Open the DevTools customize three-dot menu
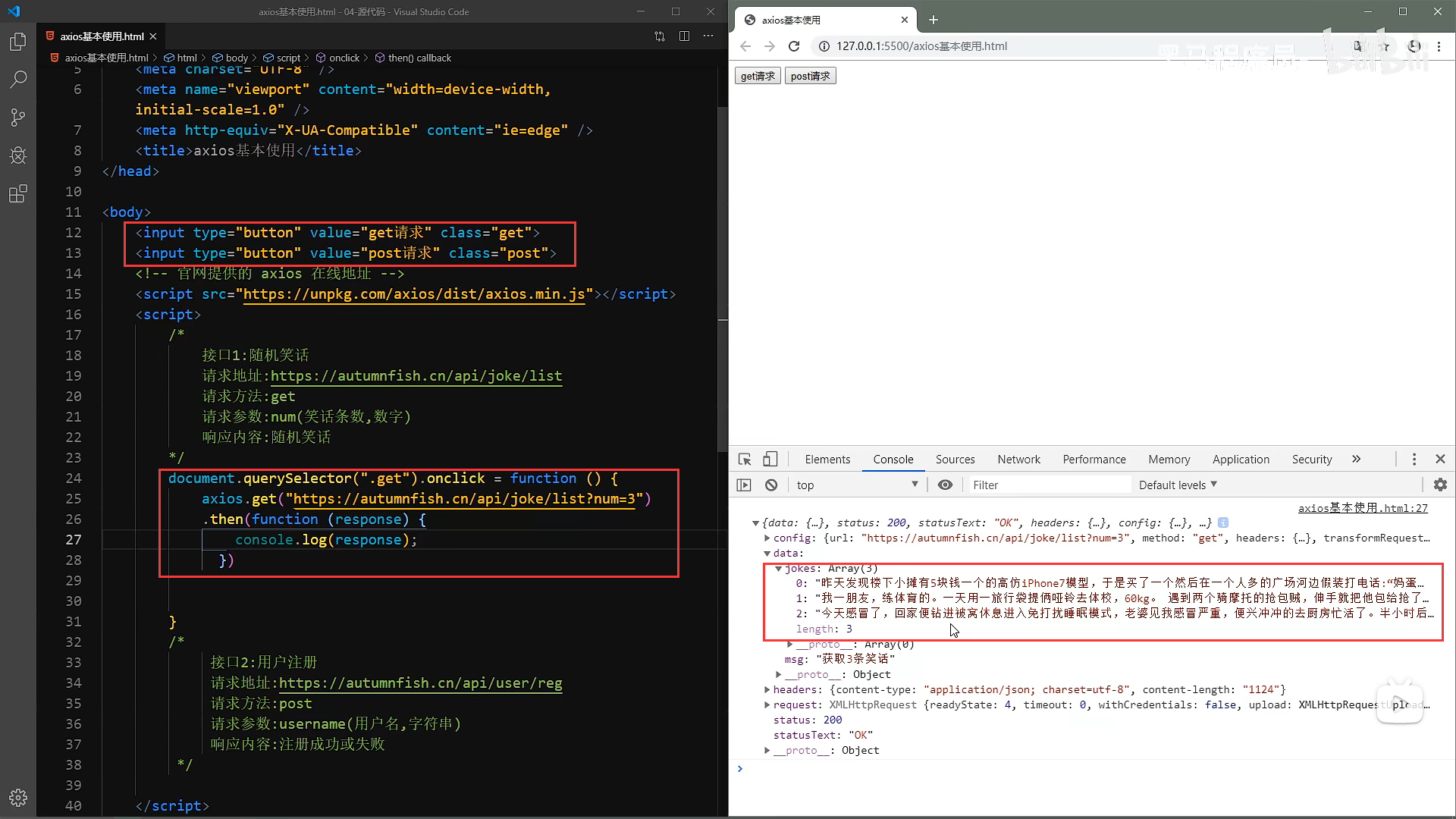The width and height of the screenshot is (1456, 819). pos(1414,460)
